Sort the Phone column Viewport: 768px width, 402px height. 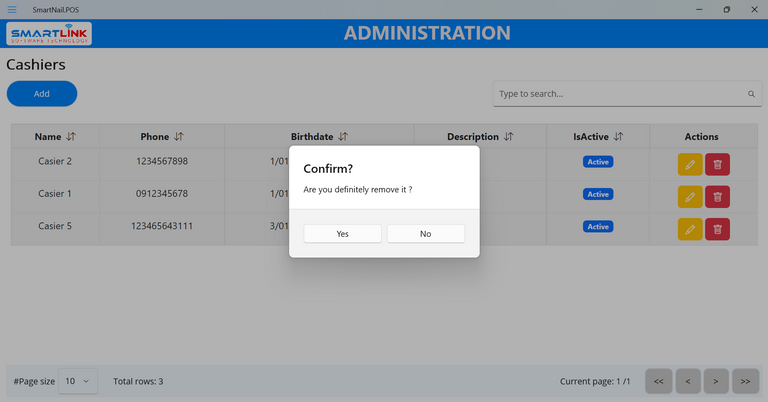click(179, 137)
